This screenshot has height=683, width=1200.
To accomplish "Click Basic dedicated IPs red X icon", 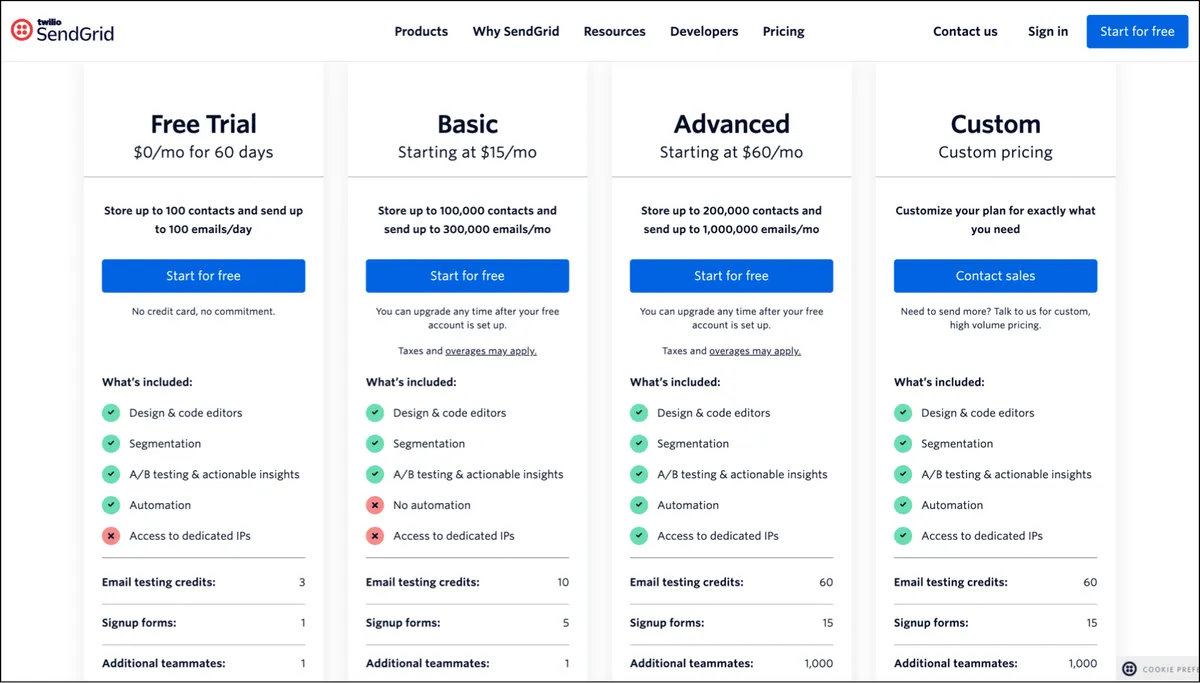I will tap(375, 536).
